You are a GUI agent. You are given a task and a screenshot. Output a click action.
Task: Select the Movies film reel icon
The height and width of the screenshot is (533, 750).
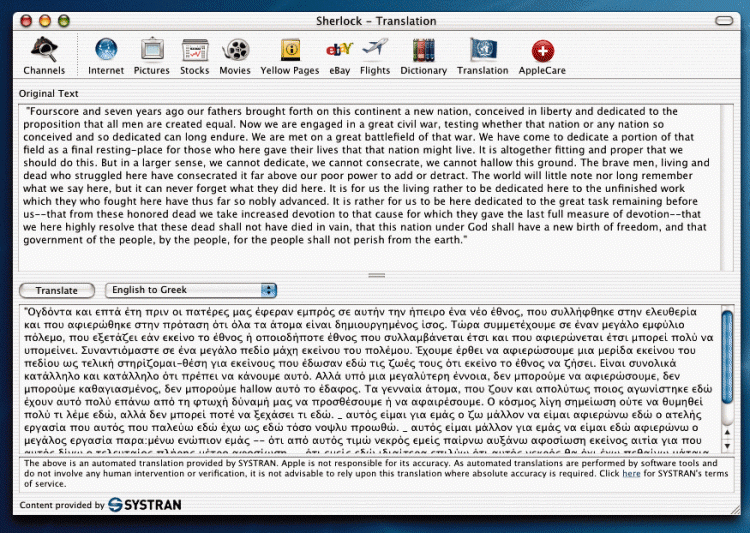click(235, 50)
